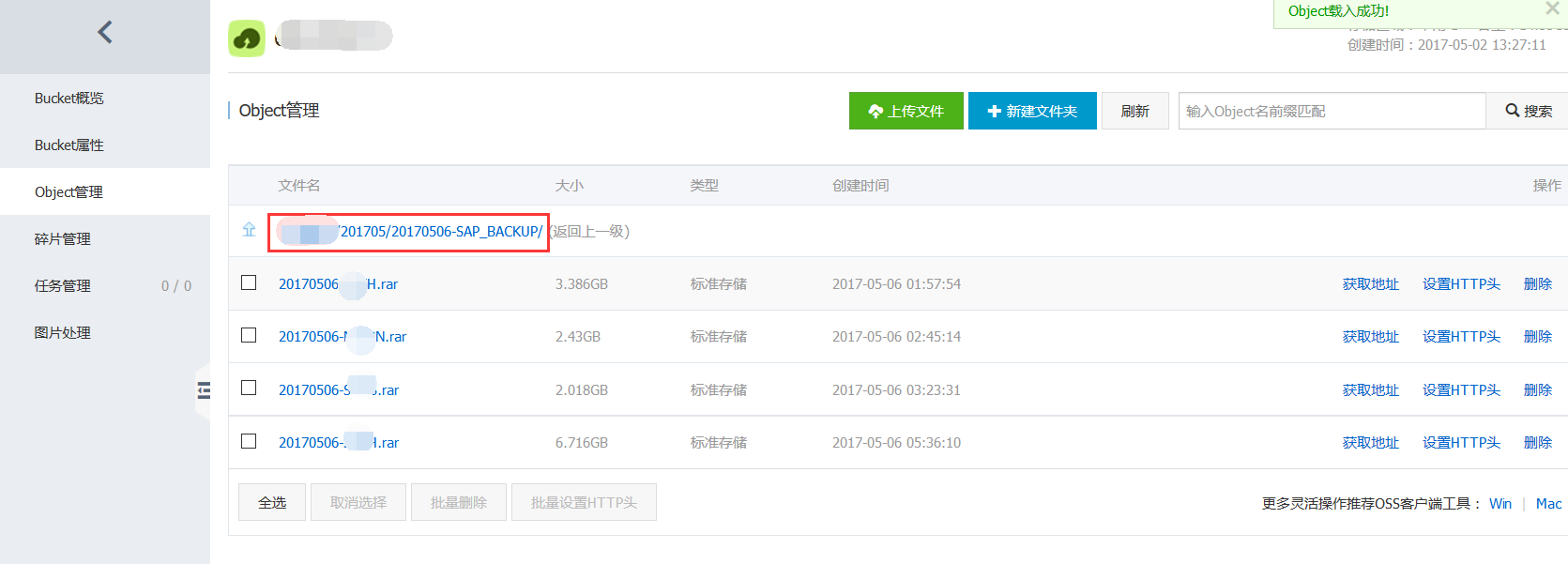Click the 全选 select-all button

point(272,502)
